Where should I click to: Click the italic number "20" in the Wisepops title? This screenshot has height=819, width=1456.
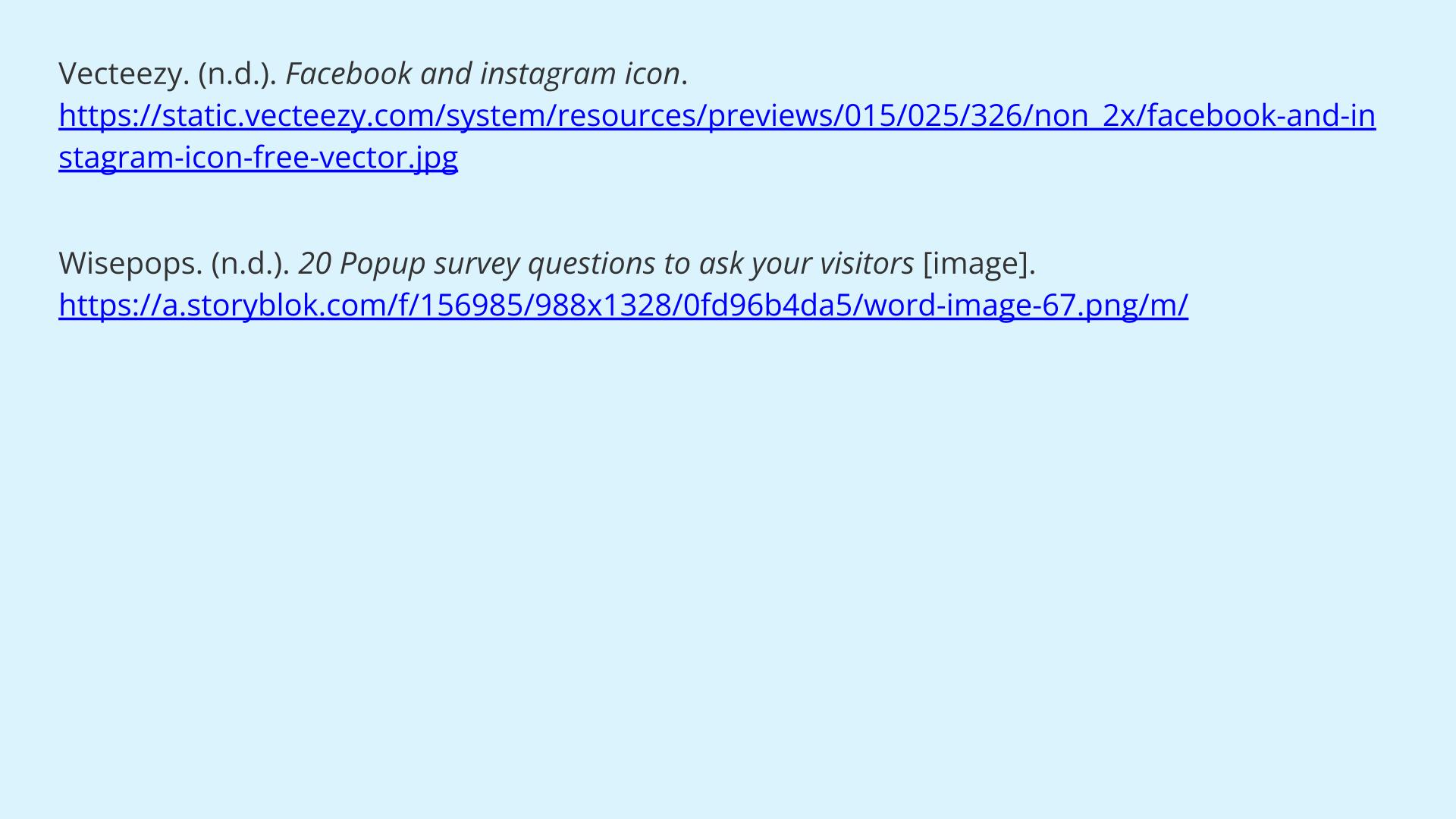point(315,264)
